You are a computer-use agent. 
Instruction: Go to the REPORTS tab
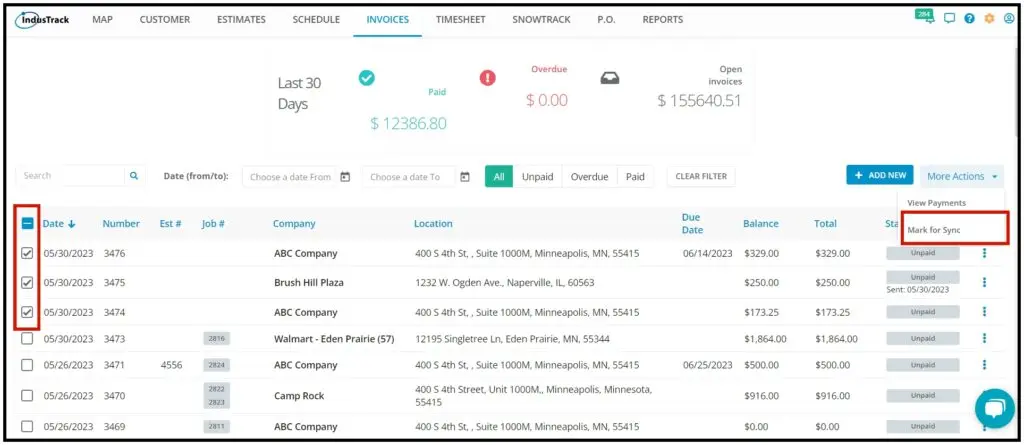click(663, 20)
